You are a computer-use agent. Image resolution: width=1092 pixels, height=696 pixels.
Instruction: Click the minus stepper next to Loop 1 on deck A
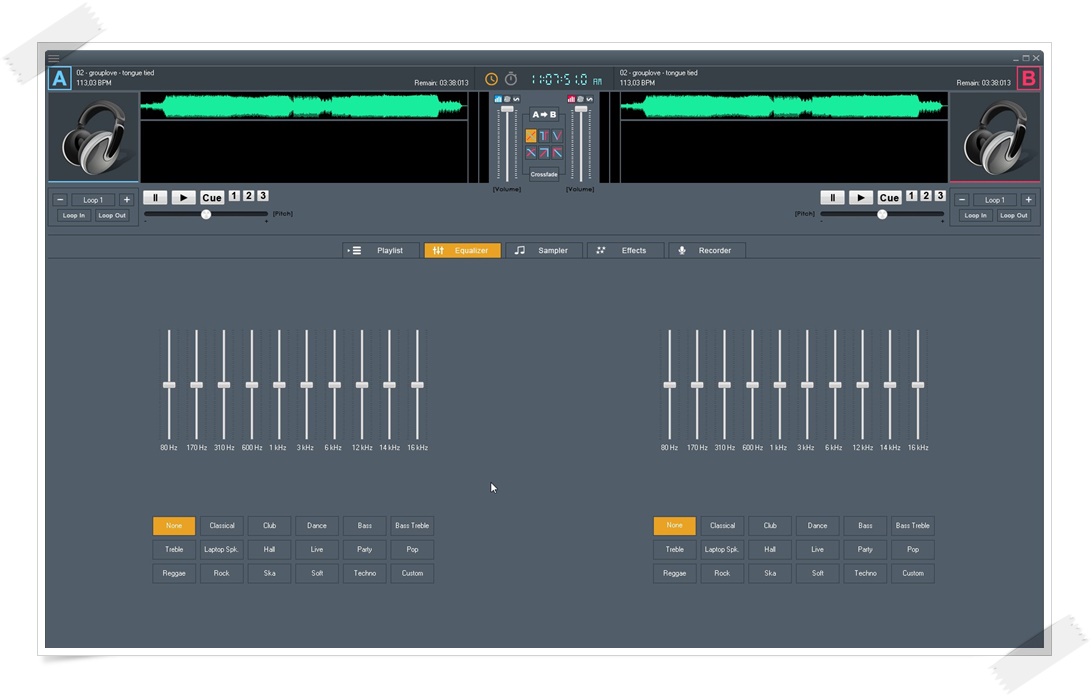[59, 199]
